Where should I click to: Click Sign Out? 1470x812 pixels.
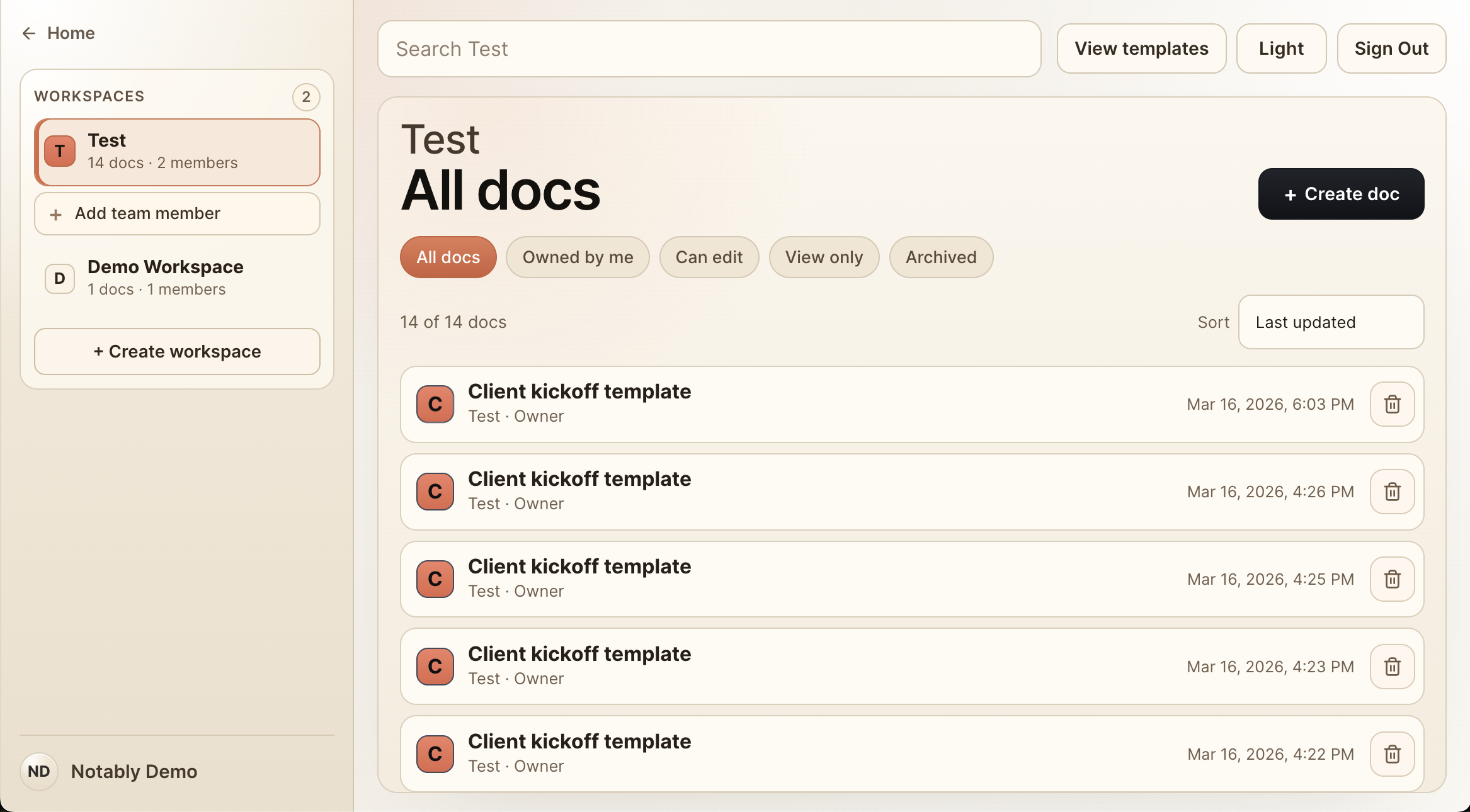(1392, 48)
